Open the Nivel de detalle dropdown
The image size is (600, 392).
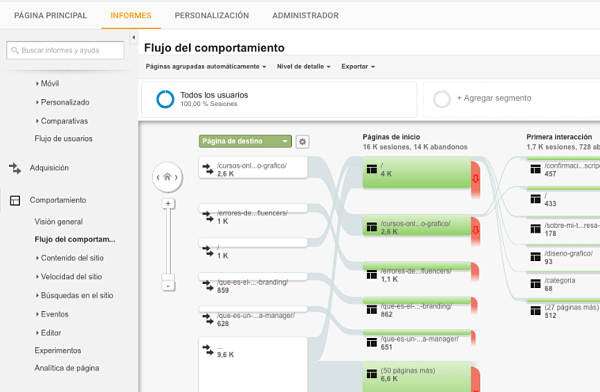tap(303, 67)
